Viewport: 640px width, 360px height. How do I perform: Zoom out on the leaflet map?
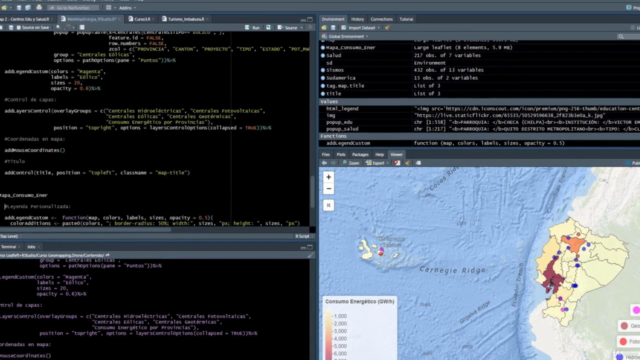coord(329,189)
